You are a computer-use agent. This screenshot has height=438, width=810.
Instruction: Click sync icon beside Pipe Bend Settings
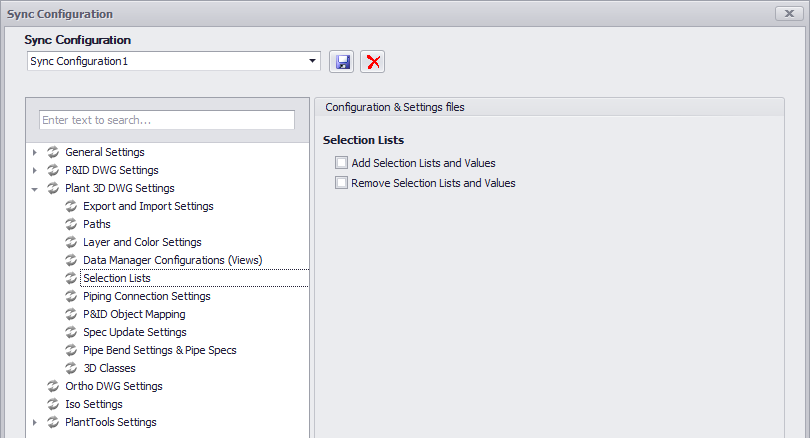point(71,350)
